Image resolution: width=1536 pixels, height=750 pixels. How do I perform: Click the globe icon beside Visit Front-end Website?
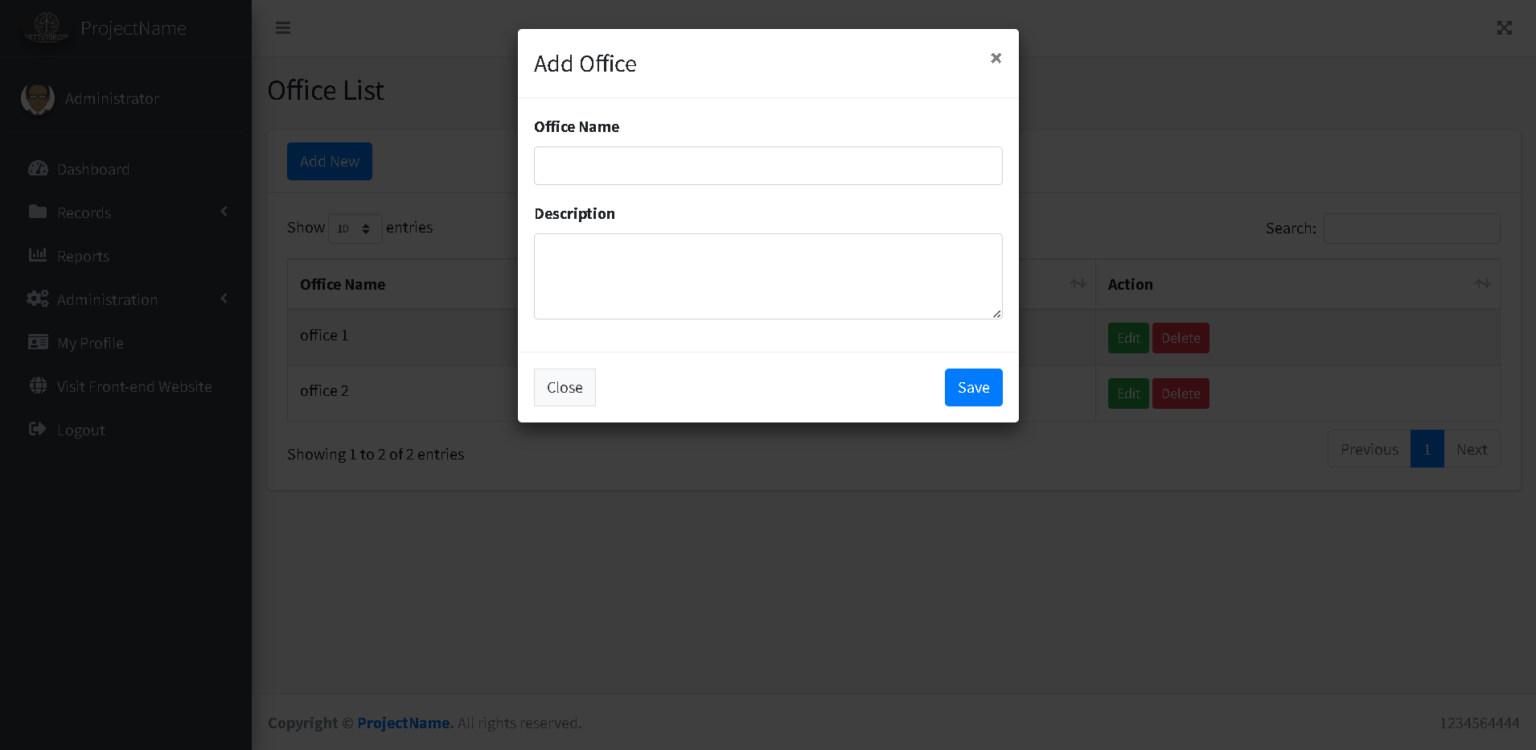pos(37,386)
